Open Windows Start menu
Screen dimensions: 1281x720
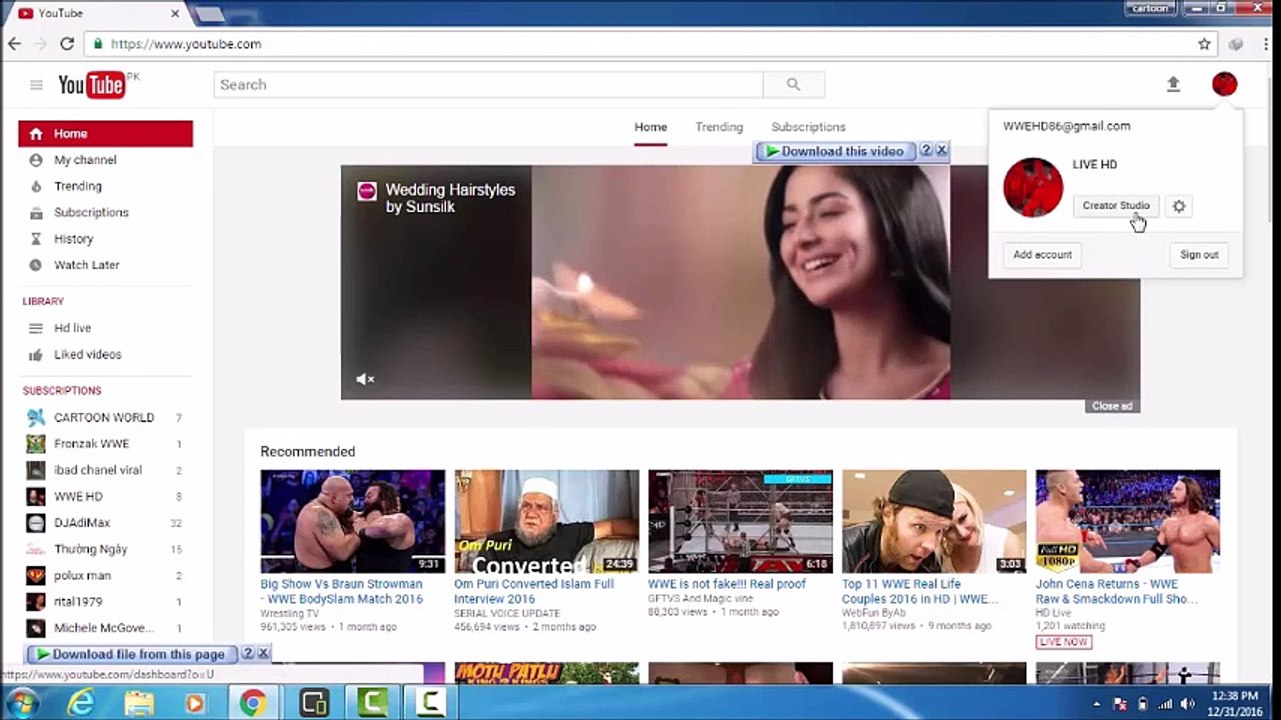pyautogui.click(x=21, y=703)
